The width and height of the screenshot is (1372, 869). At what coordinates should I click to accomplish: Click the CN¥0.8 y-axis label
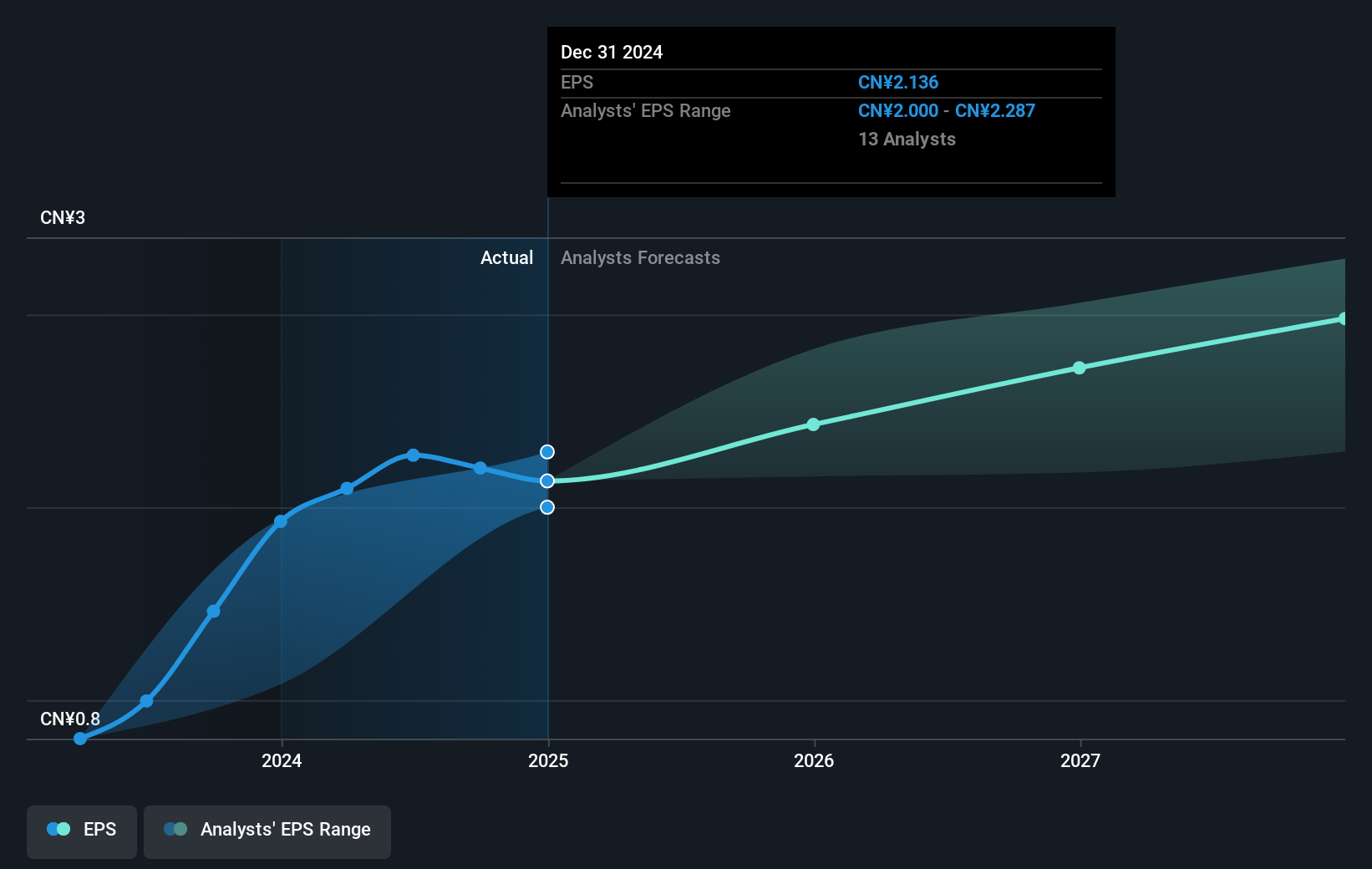70,719
